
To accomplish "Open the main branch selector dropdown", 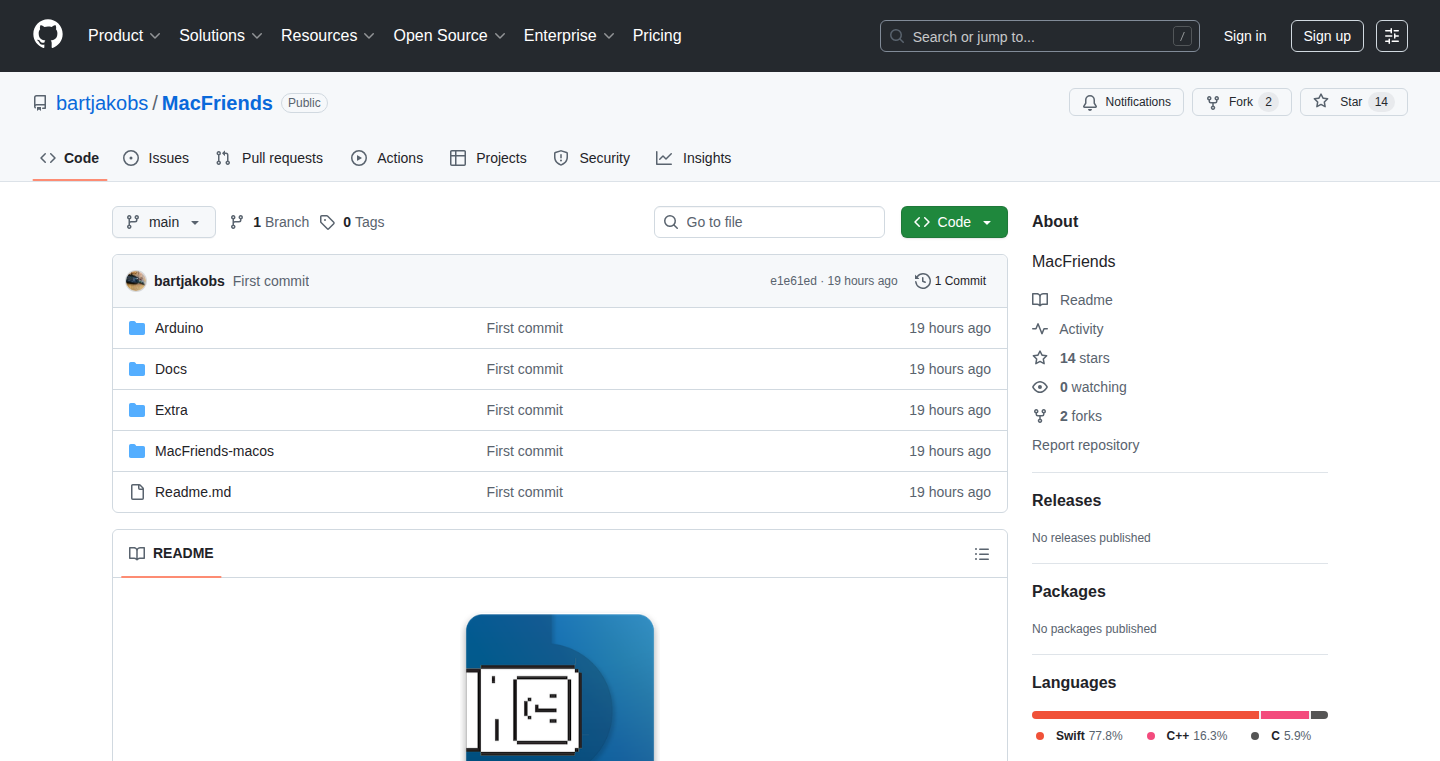I will [x=164, y=222].
